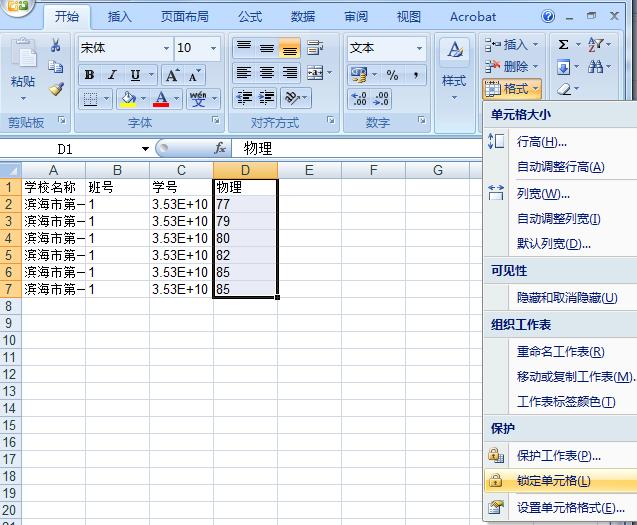Switch to the 插入 ribbon tab
The height and width of the screenshot is (525, 637).
pos(119,17)
